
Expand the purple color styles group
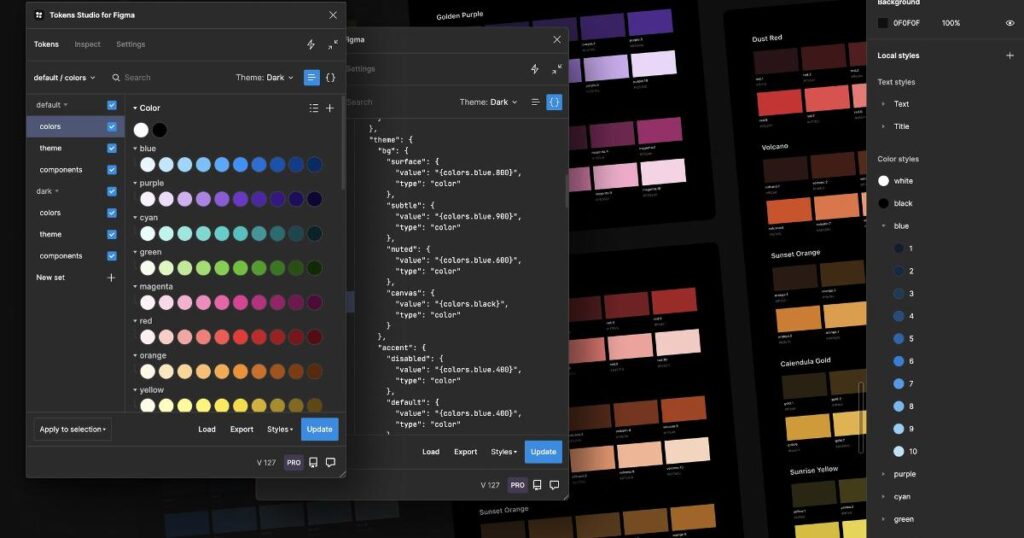pos(904,475)
